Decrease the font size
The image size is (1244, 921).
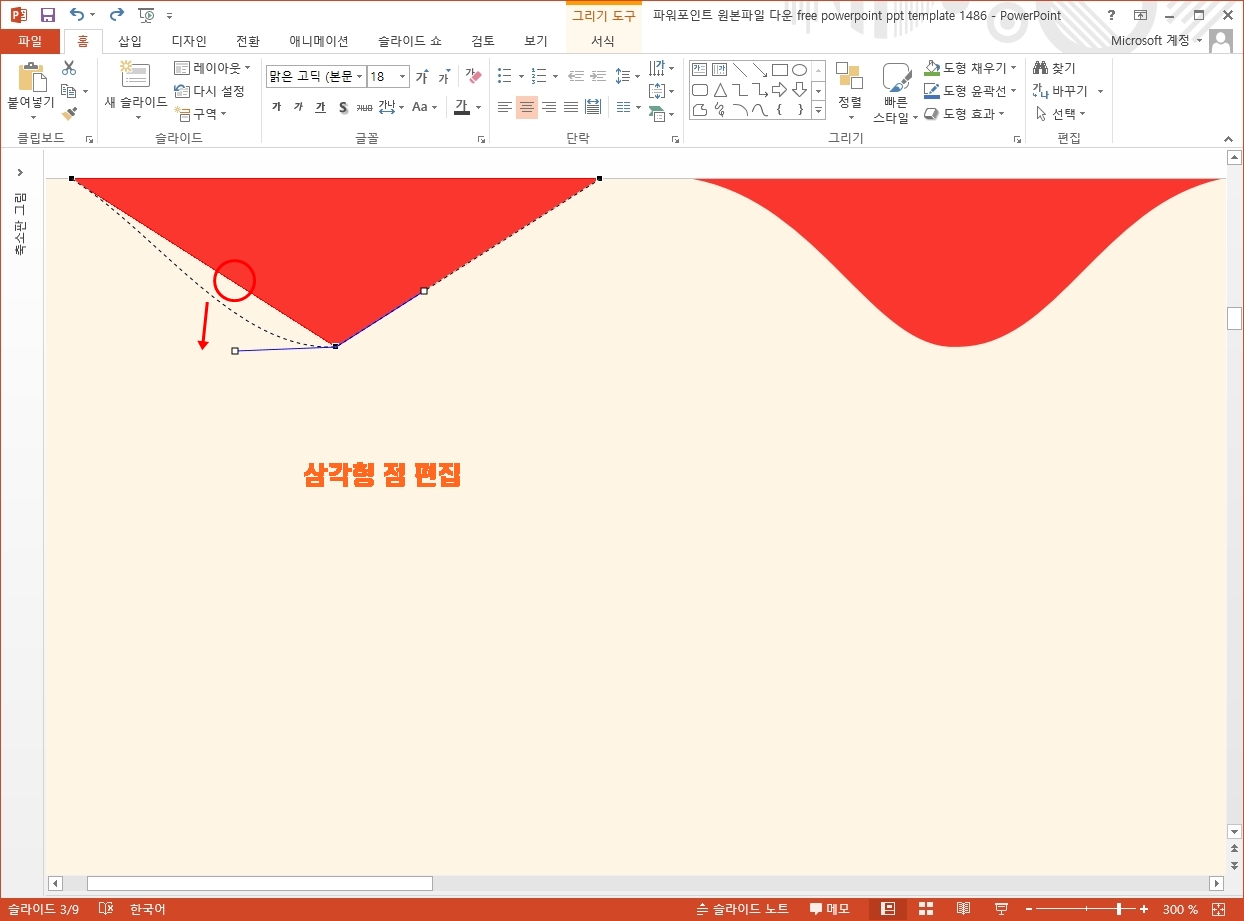click(443, 77)
